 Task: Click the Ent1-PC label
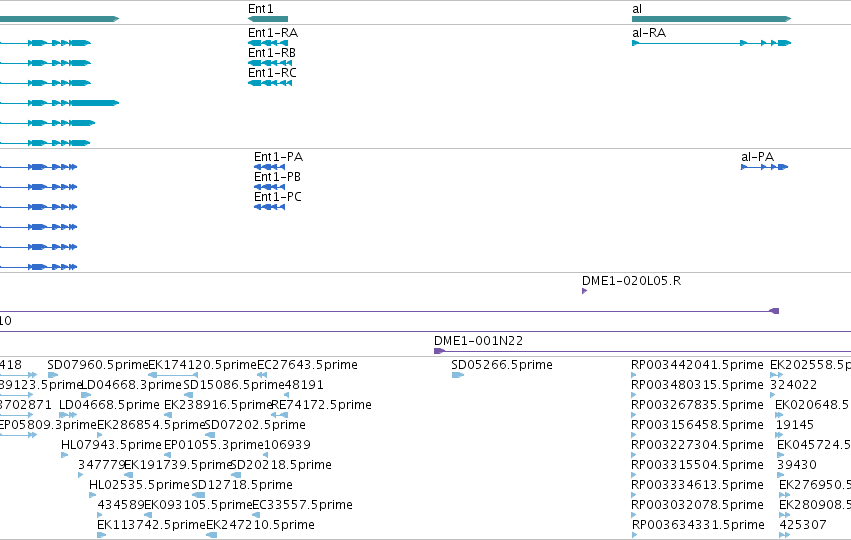(x=278, y=197)
